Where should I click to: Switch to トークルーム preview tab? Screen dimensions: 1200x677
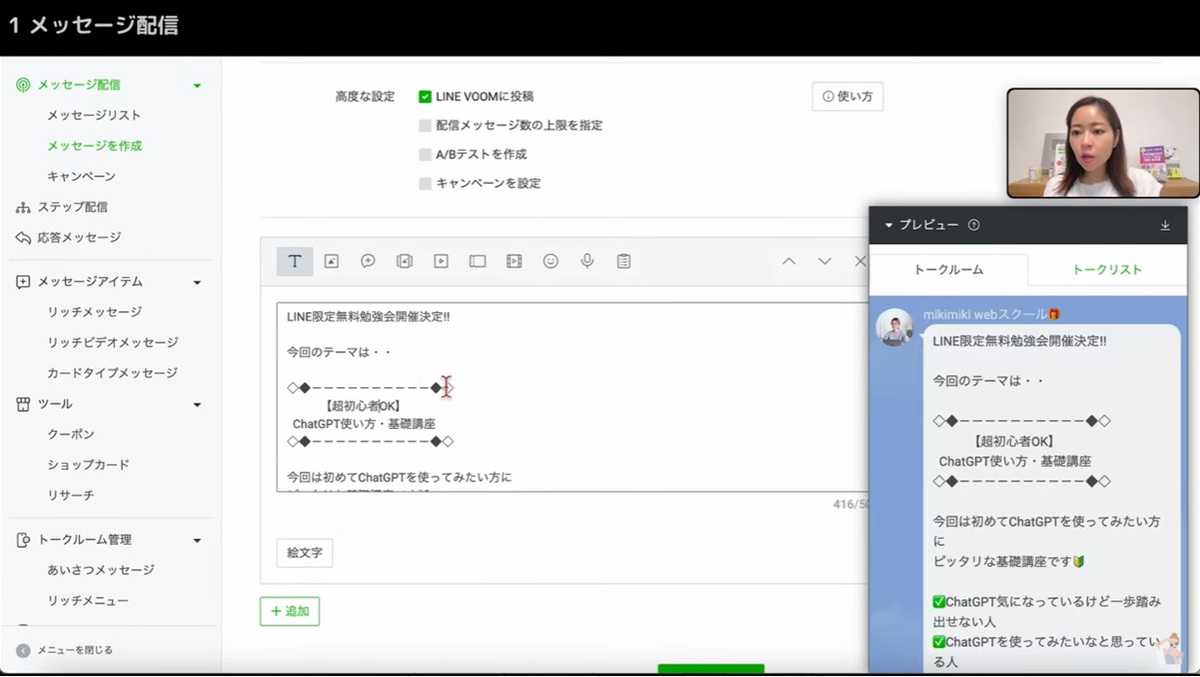pos(949,270)
